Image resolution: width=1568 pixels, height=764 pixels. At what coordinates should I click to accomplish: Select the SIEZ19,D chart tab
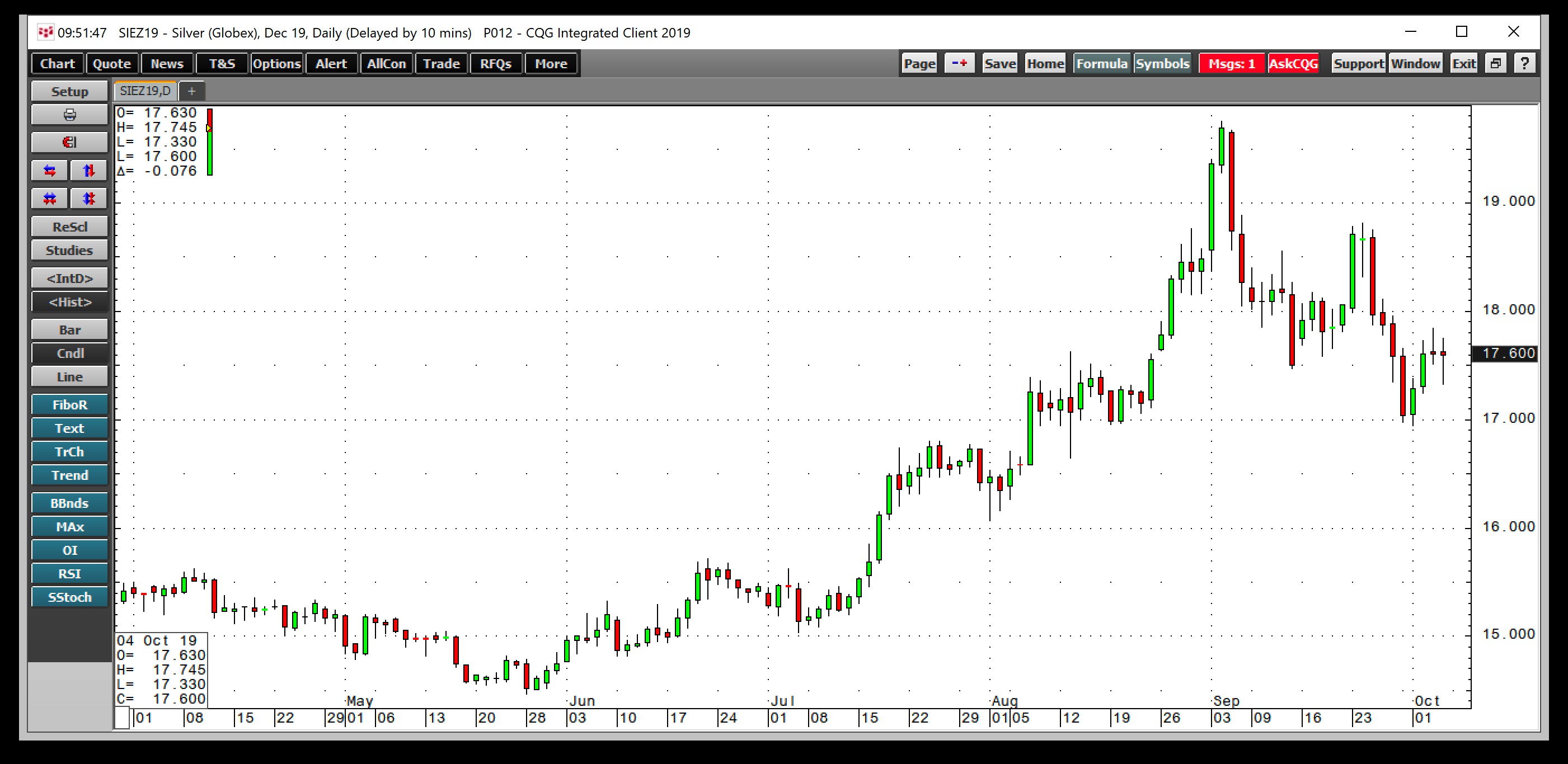pyautogui.click(x=145, y=91)
